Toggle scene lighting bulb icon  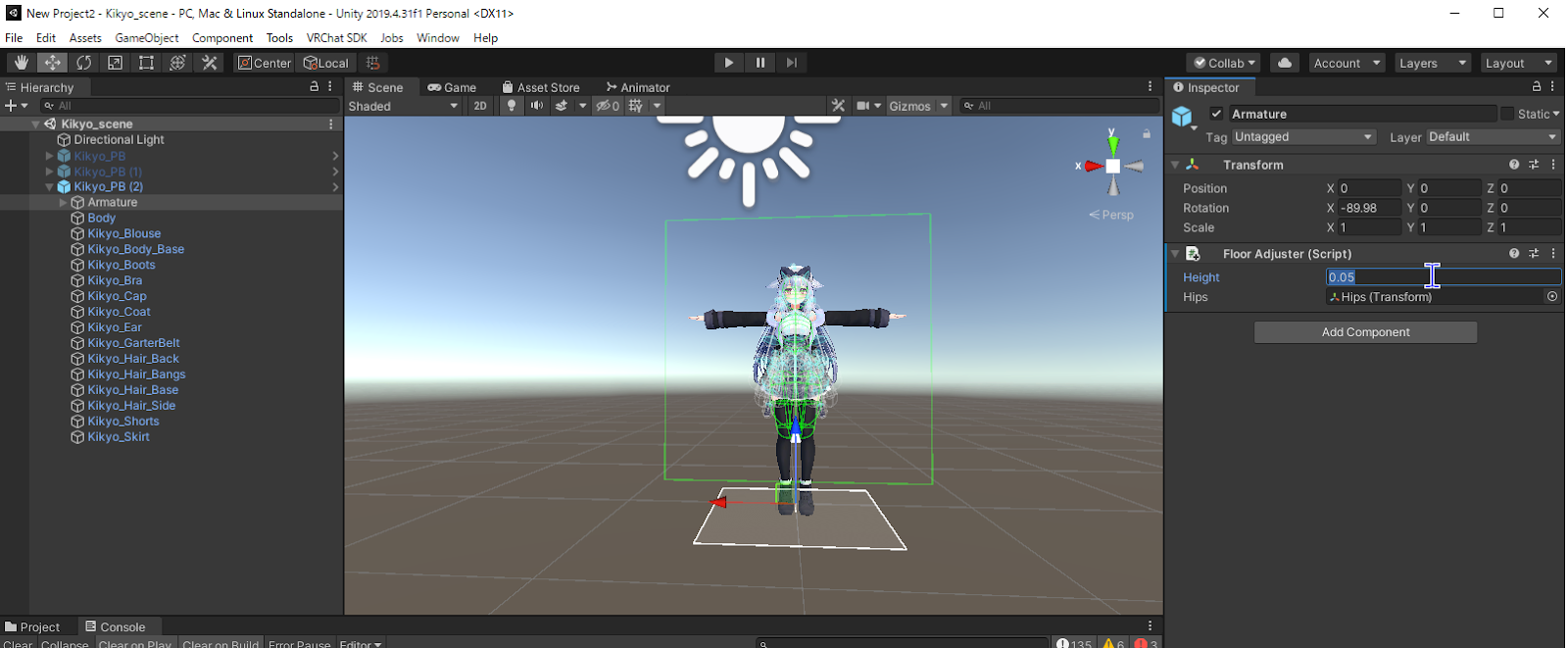[511, 106]
